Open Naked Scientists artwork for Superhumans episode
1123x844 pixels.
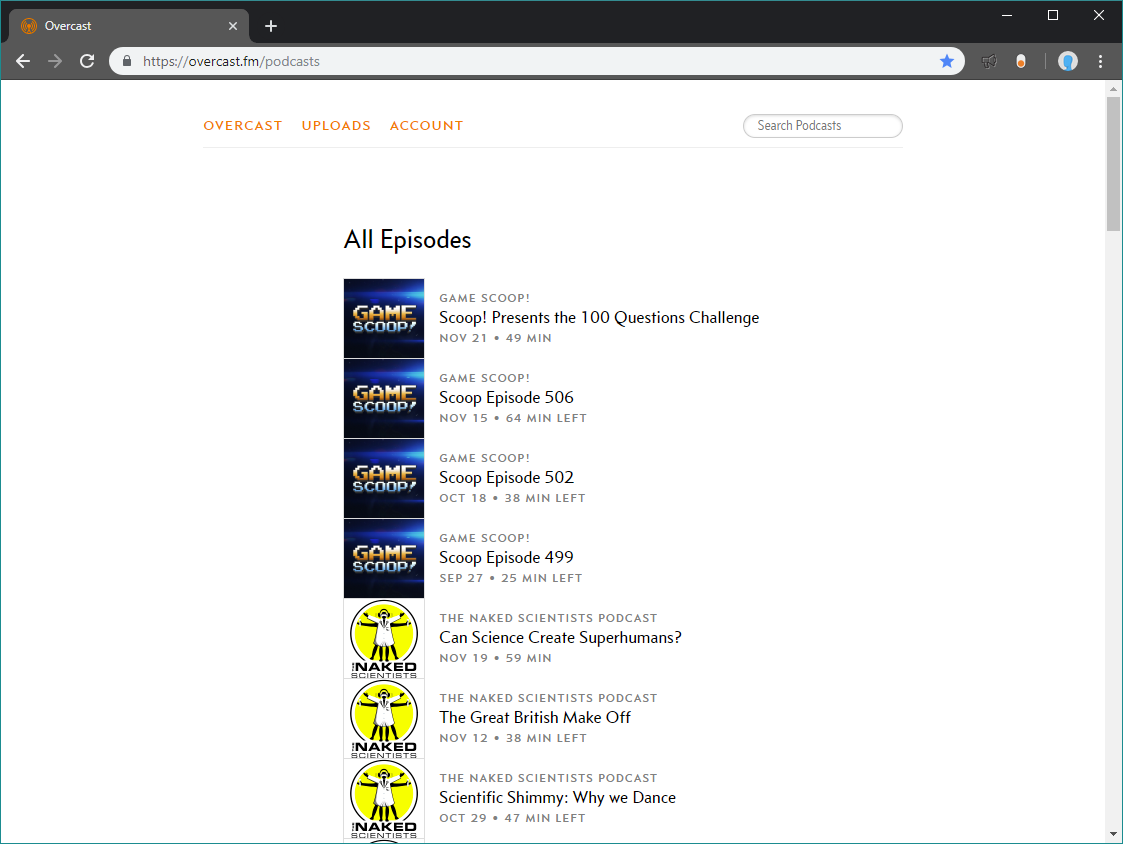(x=384, y=639)
